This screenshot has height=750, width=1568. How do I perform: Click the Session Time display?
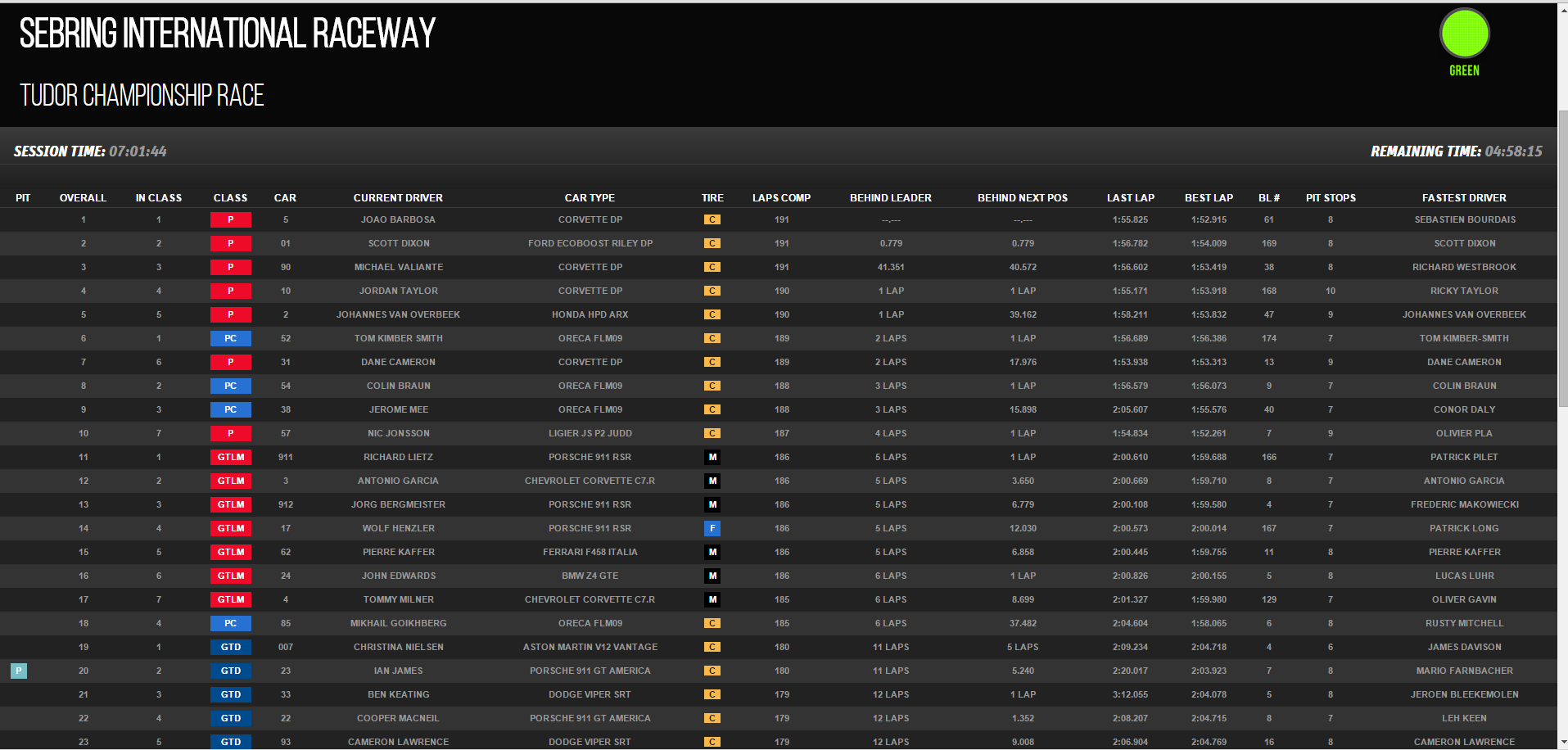[90, 151]
